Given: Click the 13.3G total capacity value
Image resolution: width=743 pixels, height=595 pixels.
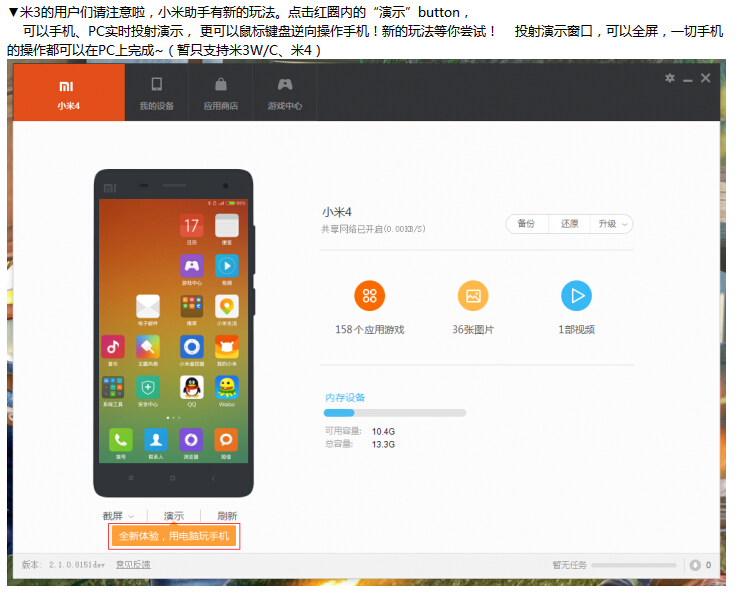Looking at the screenshot, I should 383,444.
